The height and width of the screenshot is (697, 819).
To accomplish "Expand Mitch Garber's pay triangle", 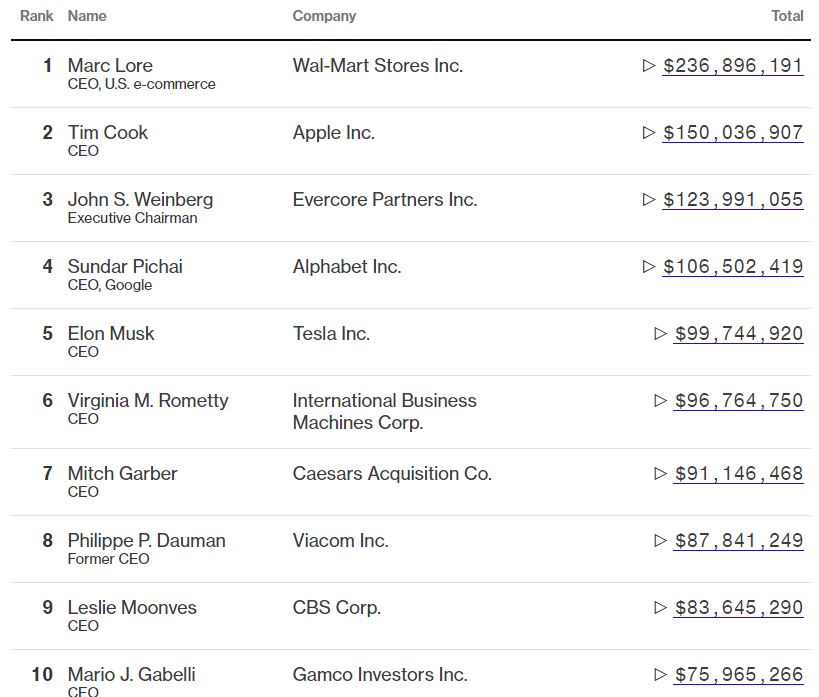I will (x=661, y=473).
